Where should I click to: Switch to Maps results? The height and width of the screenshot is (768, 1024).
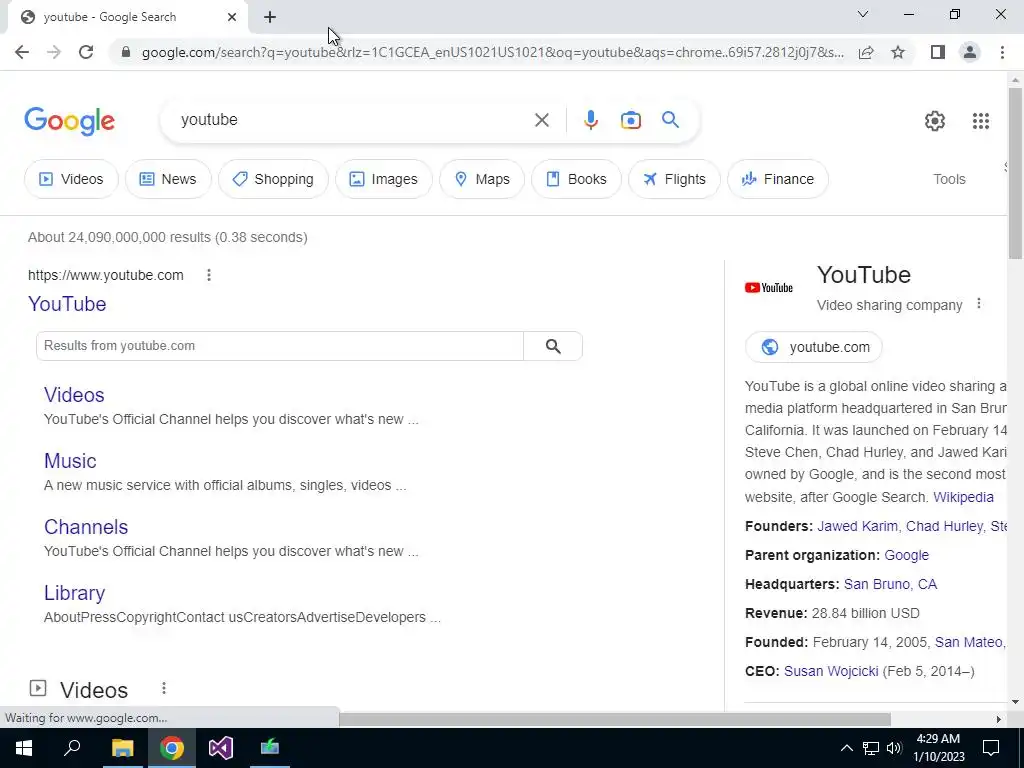tap(481, 179)
